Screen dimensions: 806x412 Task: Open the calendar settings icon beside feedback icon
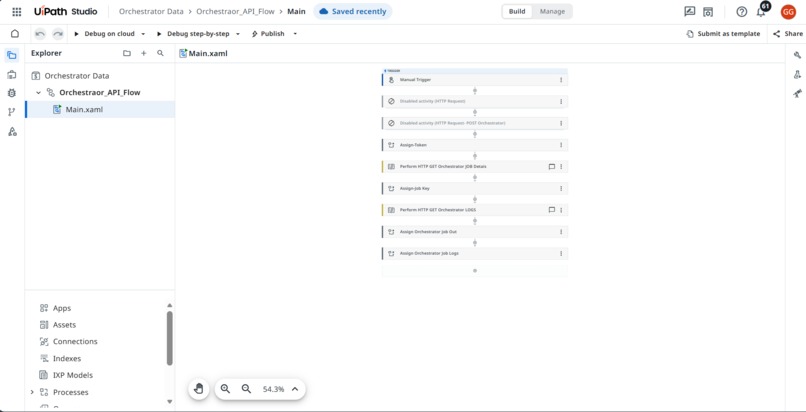[708, 11]
